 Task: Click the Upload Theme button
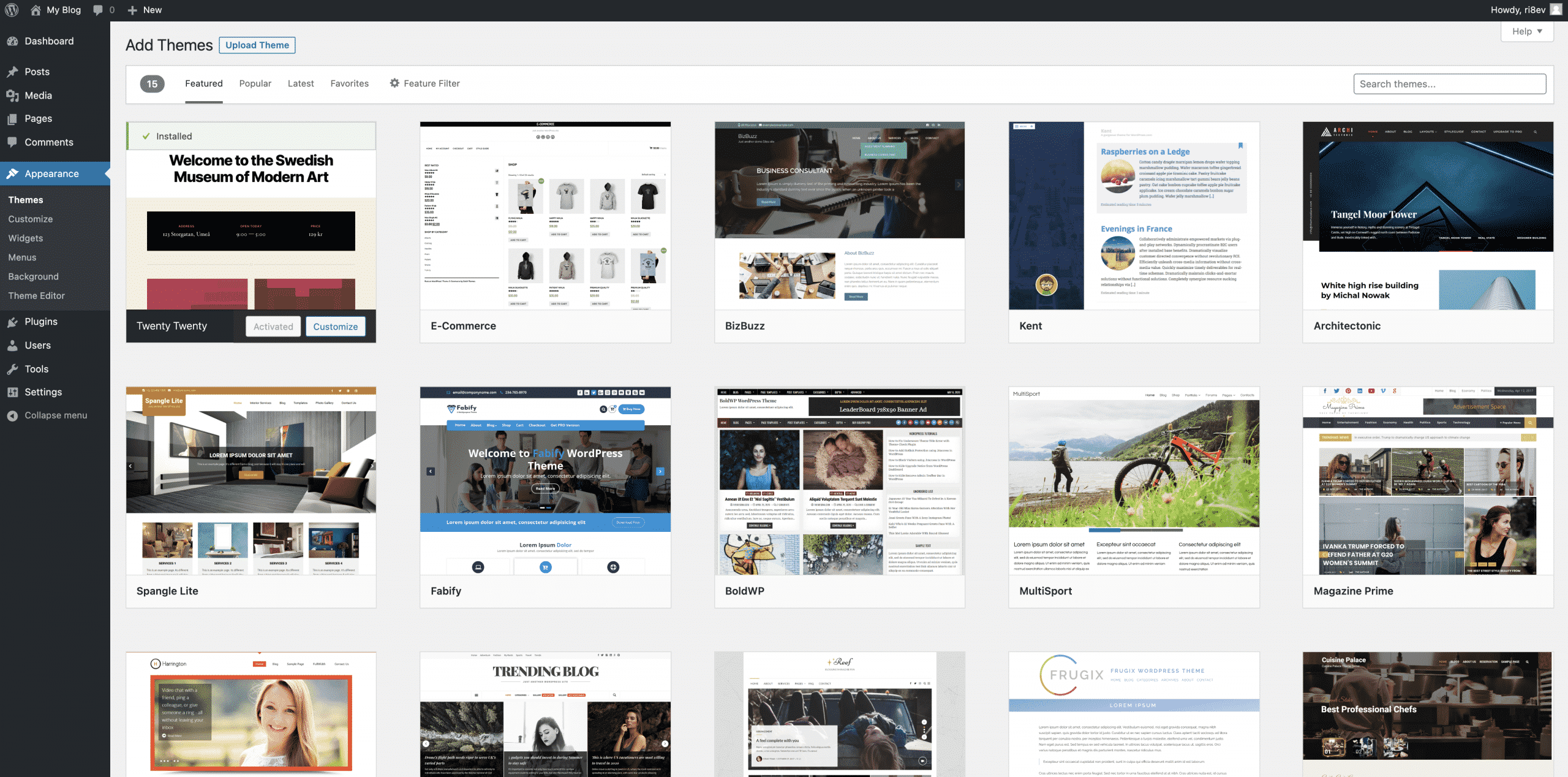[x=257, y=45]
